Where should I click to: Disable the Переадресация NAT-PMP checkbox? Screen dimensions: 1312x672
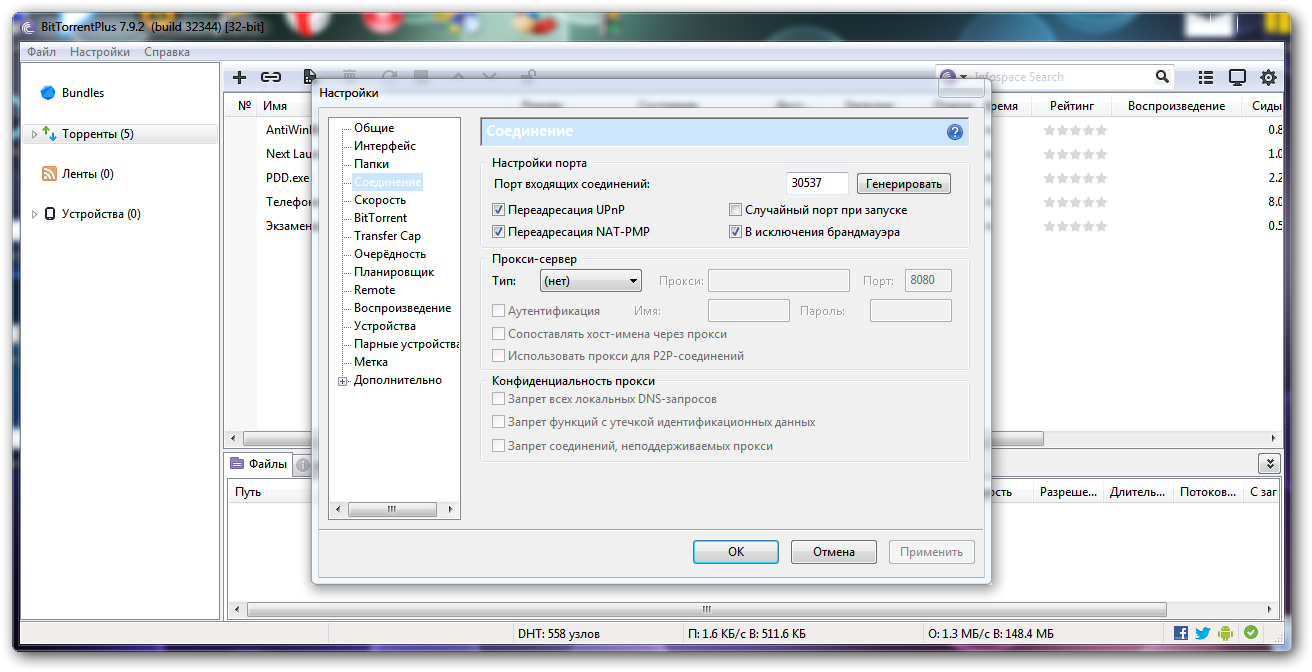point(499,232)
